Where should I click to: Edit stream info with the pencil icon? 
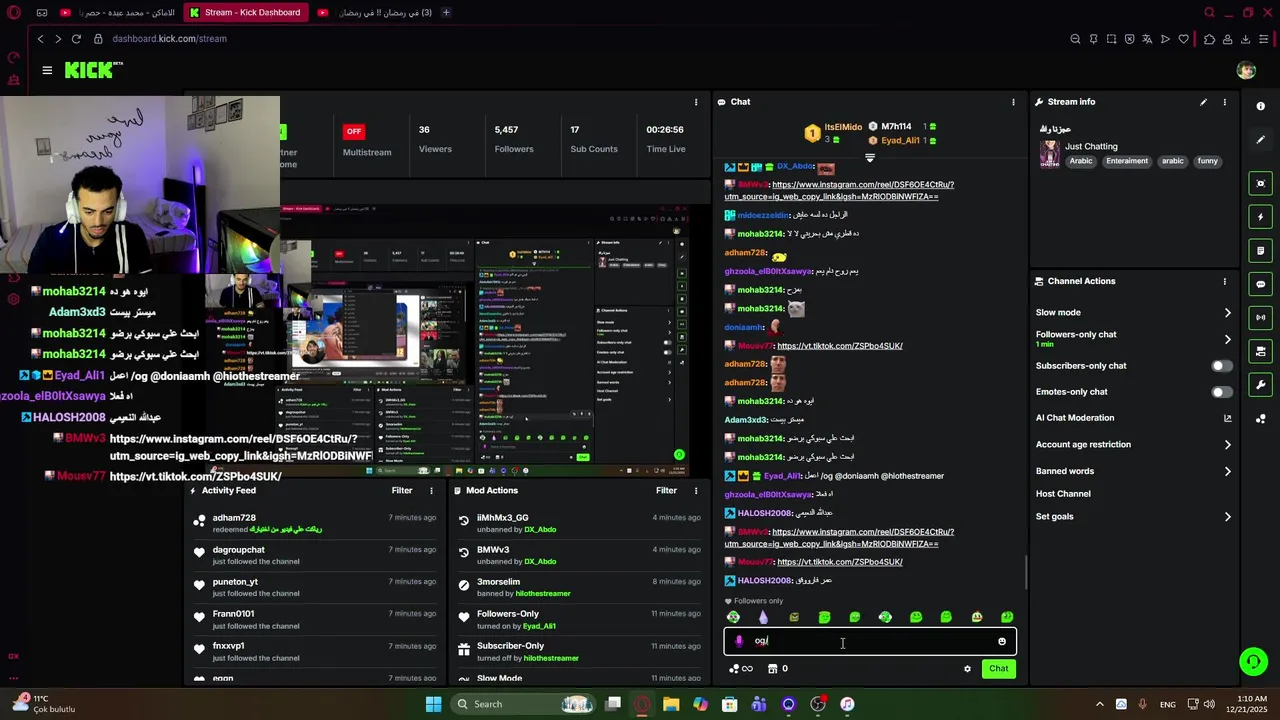tap(1203, 102)
